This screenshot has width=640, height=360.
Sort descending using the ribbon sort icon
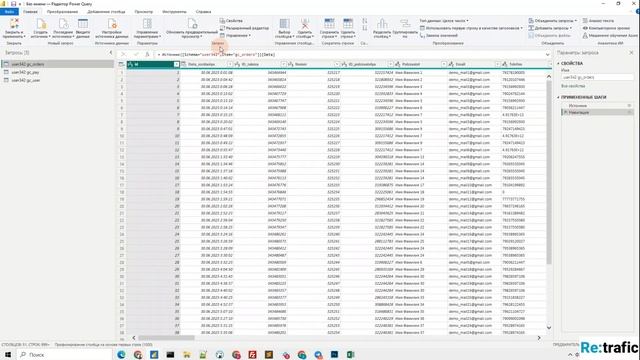pyautogui.click(x=364, y=28)
